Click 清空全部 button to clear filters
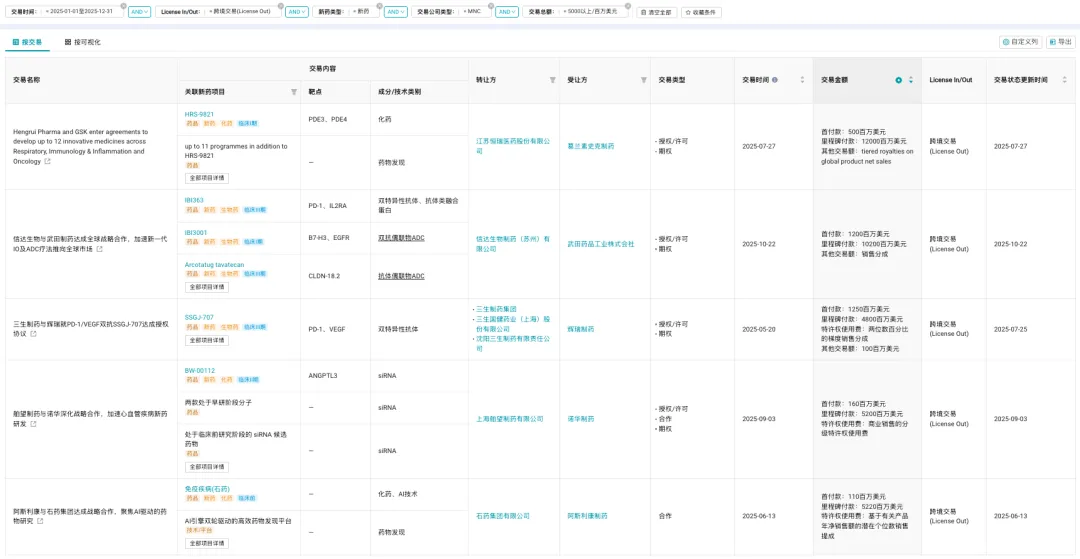Viewport: 1080px width, 559px height. [657, 12]
